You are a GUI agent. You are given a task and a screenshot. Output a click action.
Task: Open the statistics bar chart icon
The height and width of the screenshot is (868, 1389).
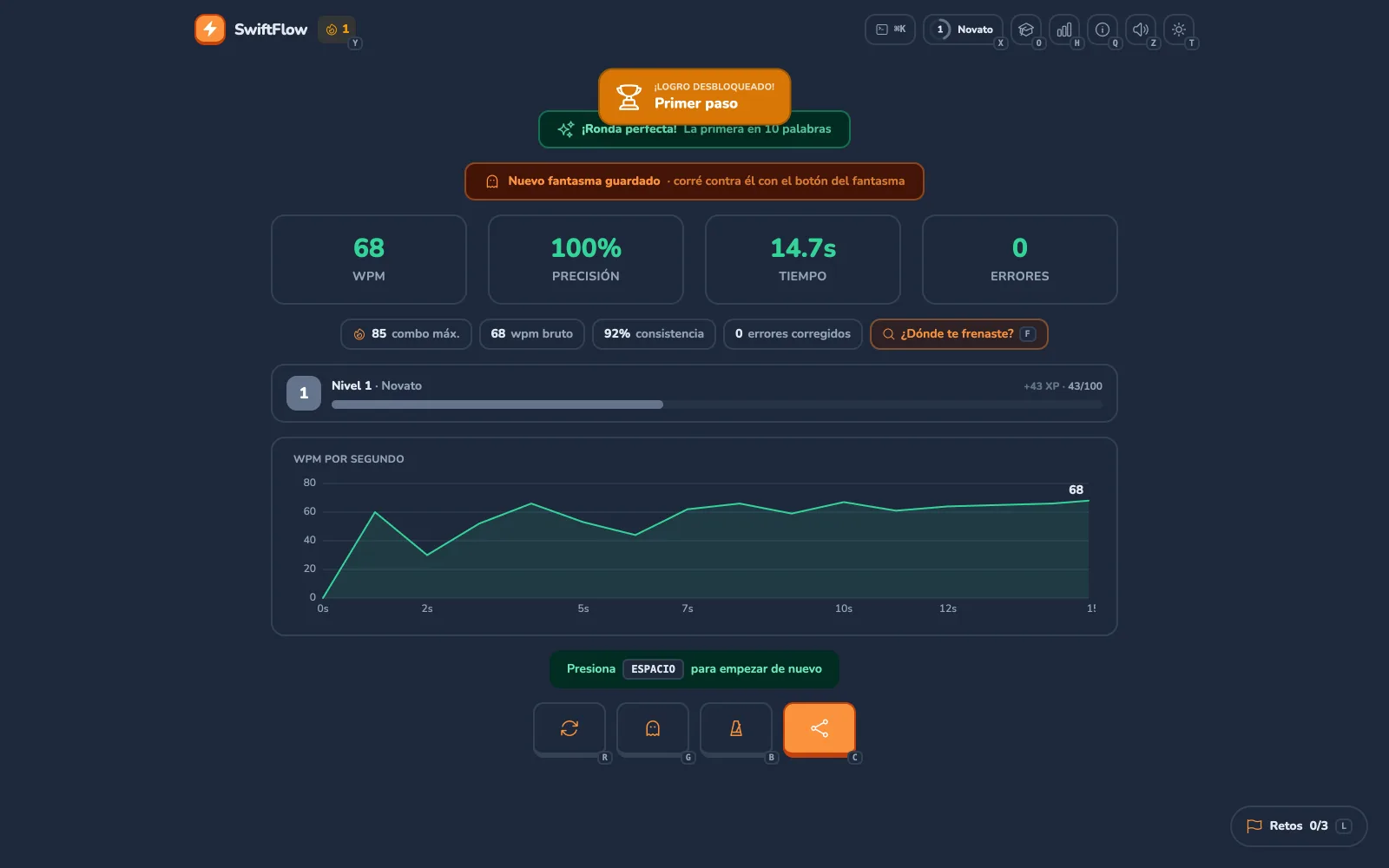pos(1064,30)
